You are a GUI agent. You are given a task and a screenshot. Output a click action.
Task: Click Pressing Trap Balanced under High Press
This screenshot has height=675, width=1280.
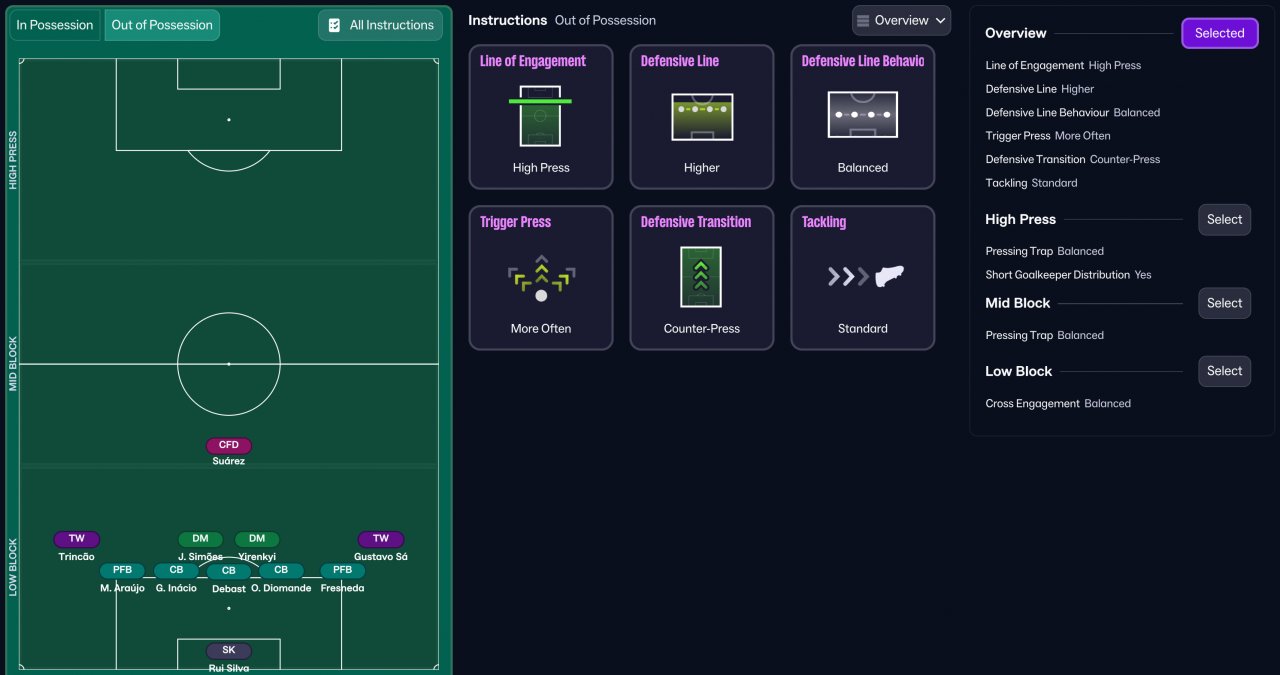click(1045, 252)
